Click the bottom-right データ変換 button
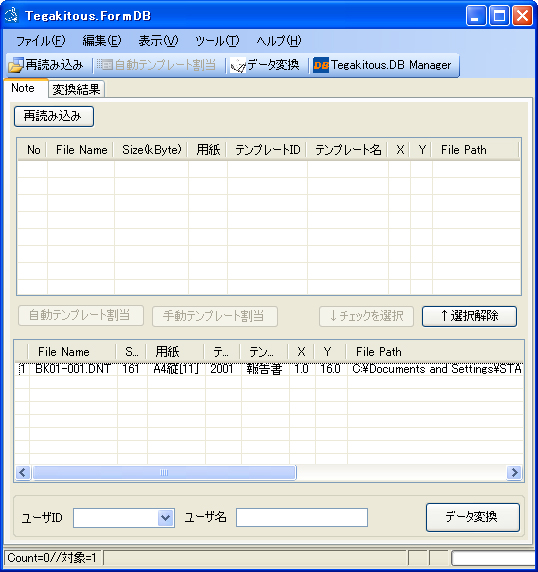538x572 pixels. pos(473,517)
